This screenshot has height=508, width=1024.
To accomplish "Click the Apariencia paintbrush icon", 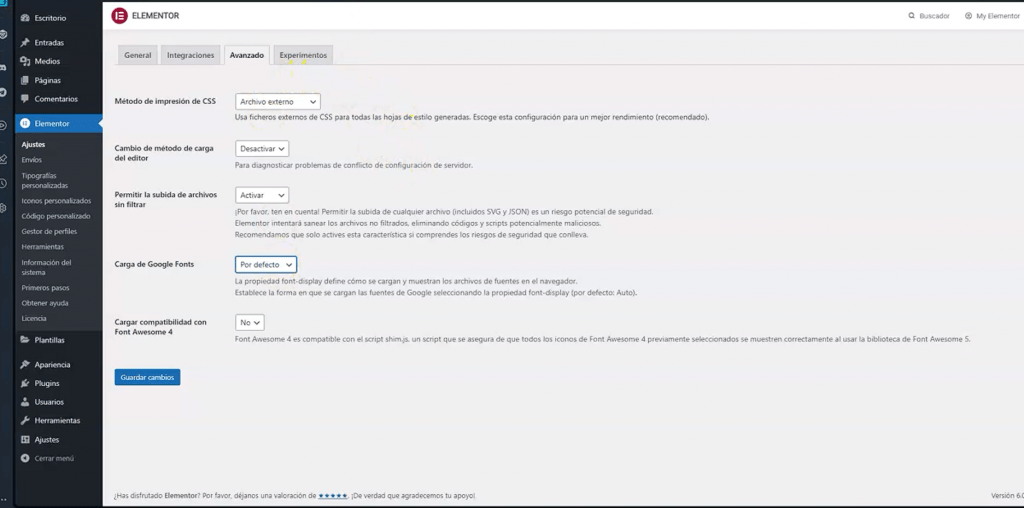I will [x=25, y=364].
